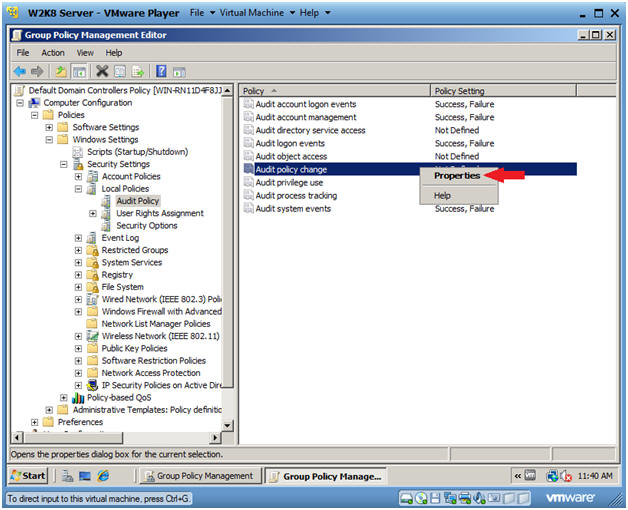The height and width of the screenshot is (510, 628).
Task: Open the Virtual Machine dropdown menu
Action: tap(257, 13)
